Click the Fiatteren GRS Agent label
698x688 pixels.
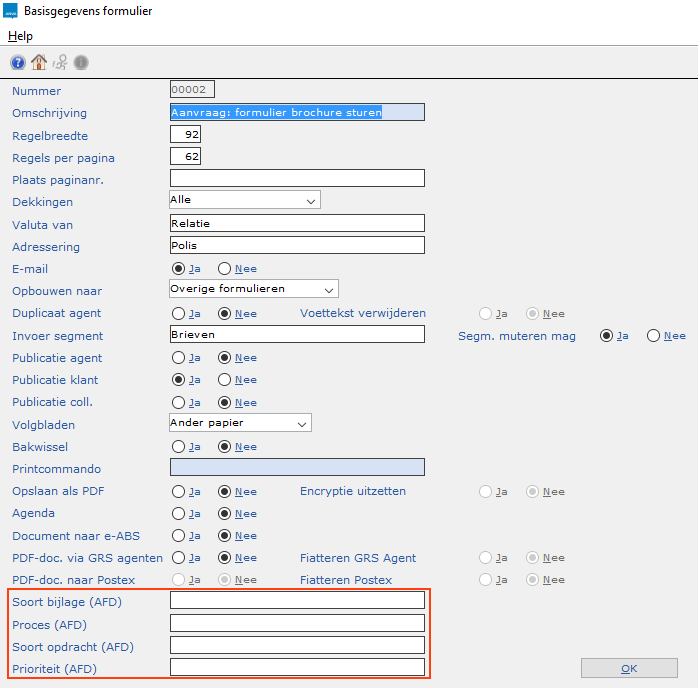[x=358, y=558]
